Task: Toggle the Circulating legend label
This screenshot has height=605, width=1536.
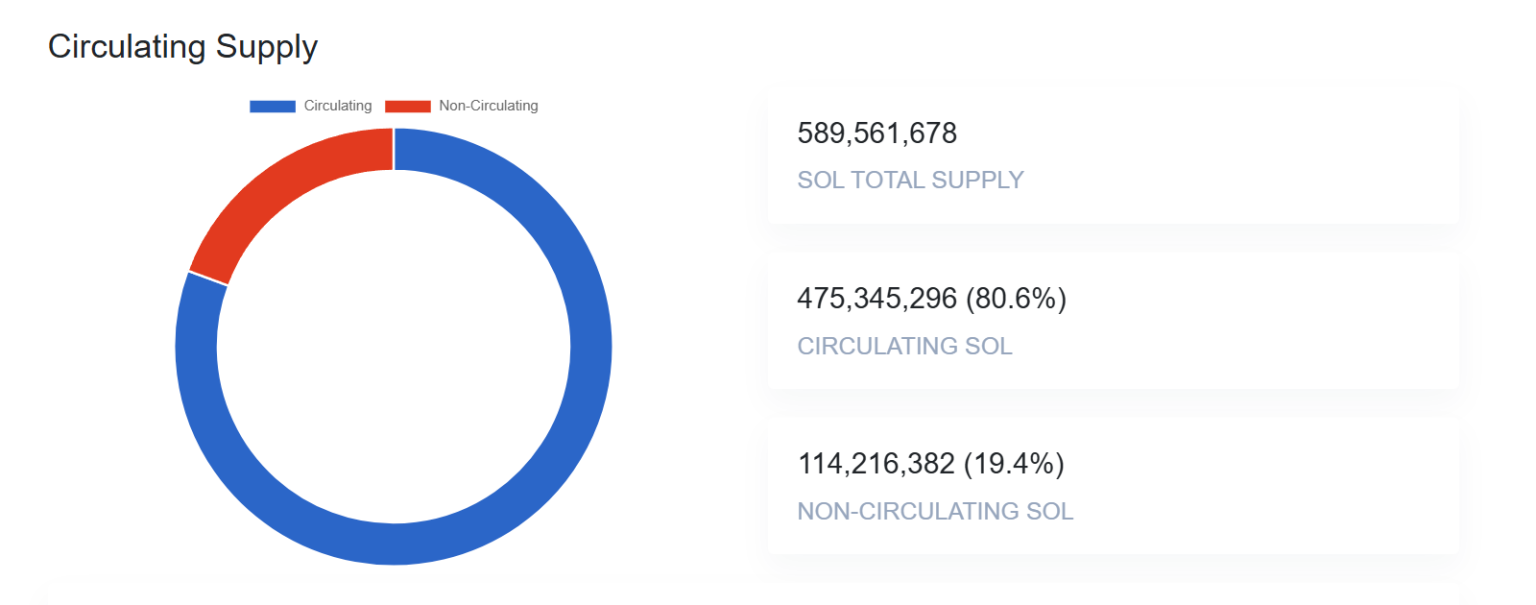Action: 338,106
